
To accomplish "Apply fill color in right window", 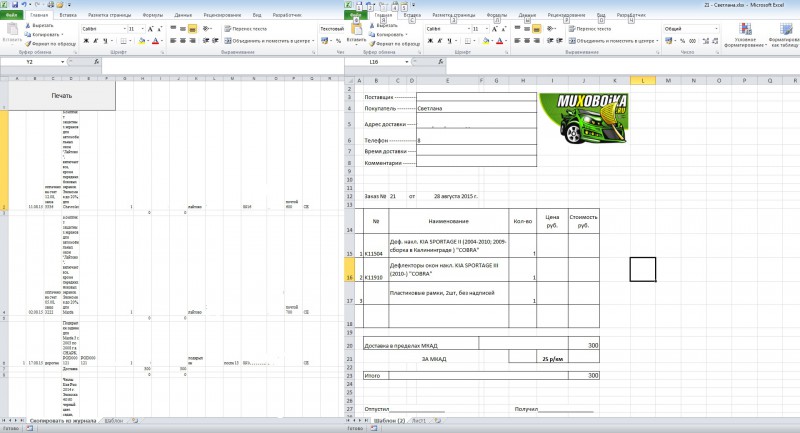I will [486, 41].
